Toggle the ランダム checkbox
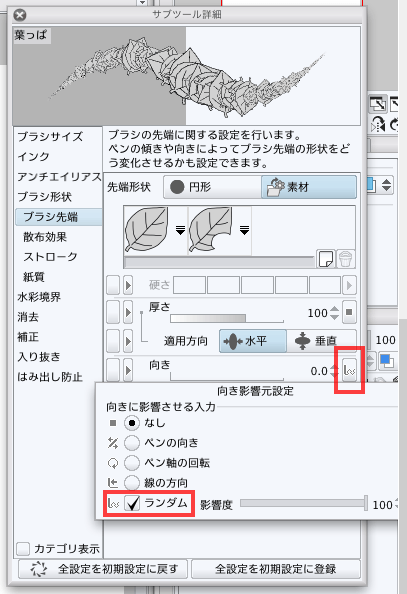The height and width of the screenshot is (594, 407). click(x=132, y=503)
